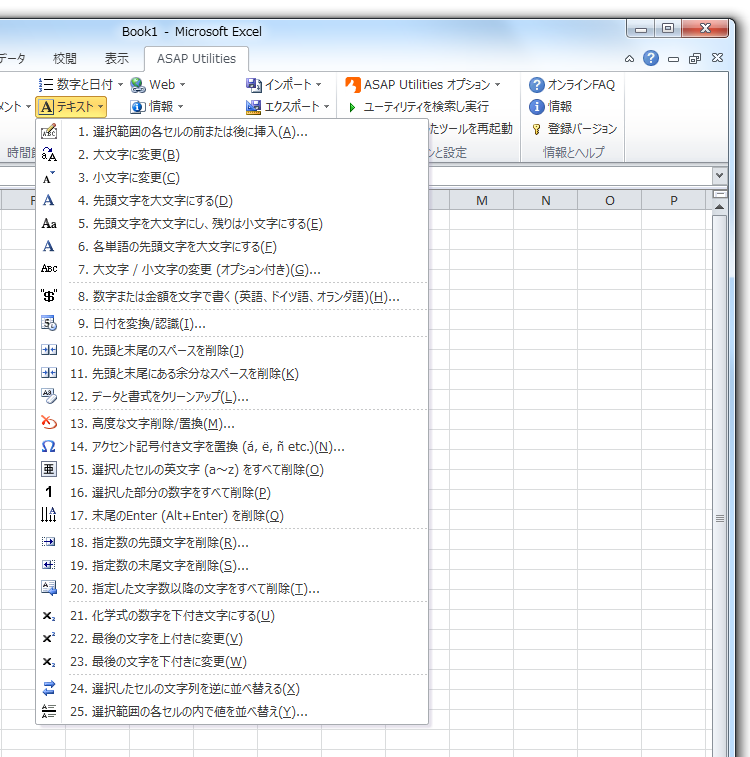This screenshot has width=750, height=757.
Task: Restore the workbook window with restore icon
Action: click(x=695, y=59)
